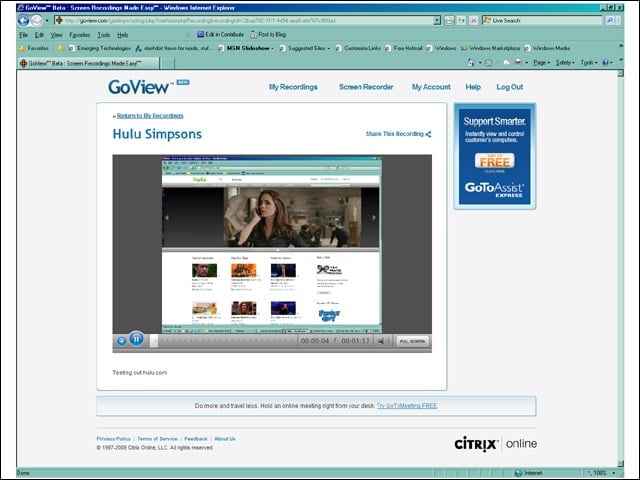Click the Feeds icon in command bar
The image size is (640, 480).
click(489, 62)
